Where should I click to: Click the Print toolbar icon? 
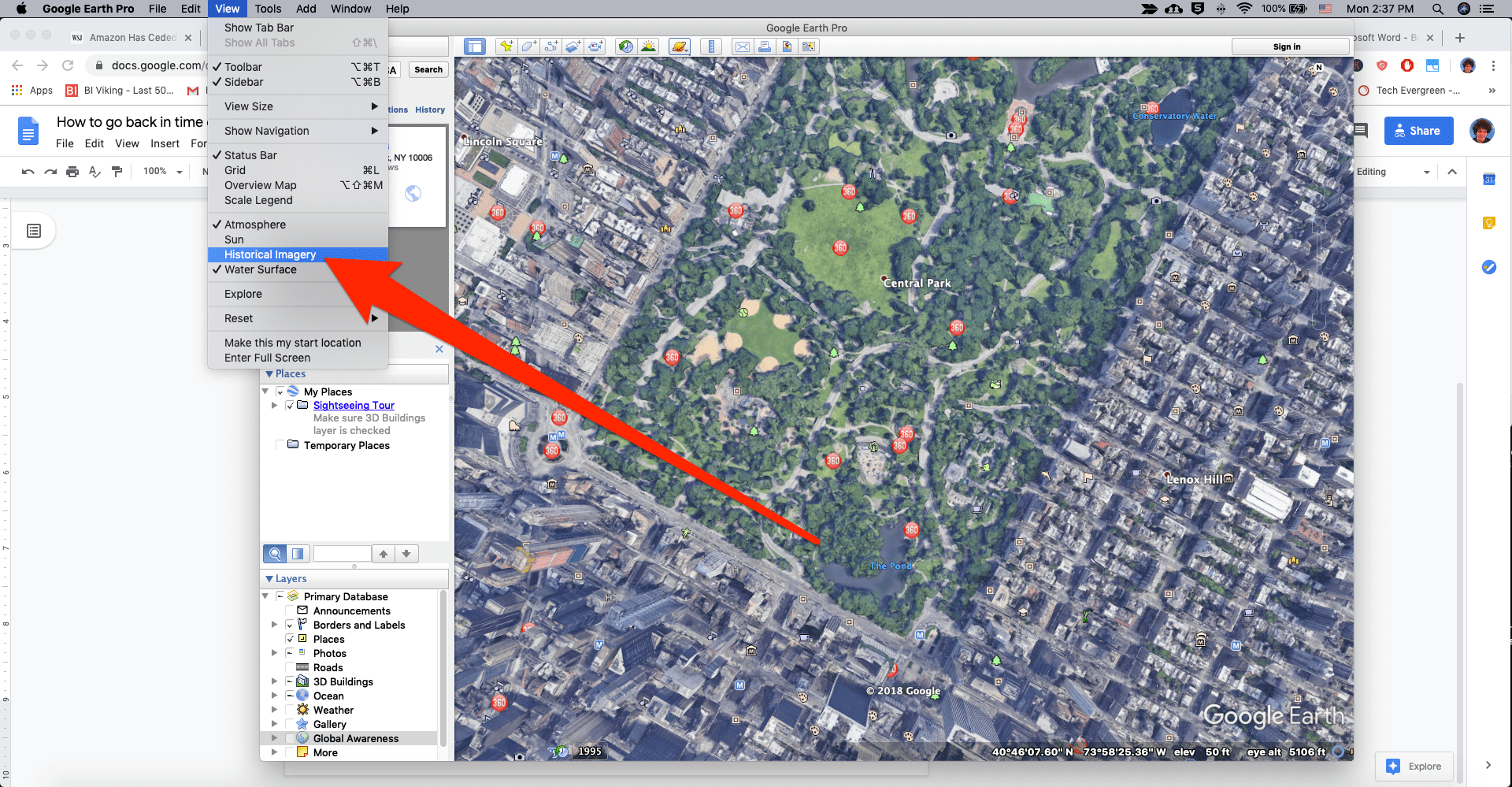(765, 46)
